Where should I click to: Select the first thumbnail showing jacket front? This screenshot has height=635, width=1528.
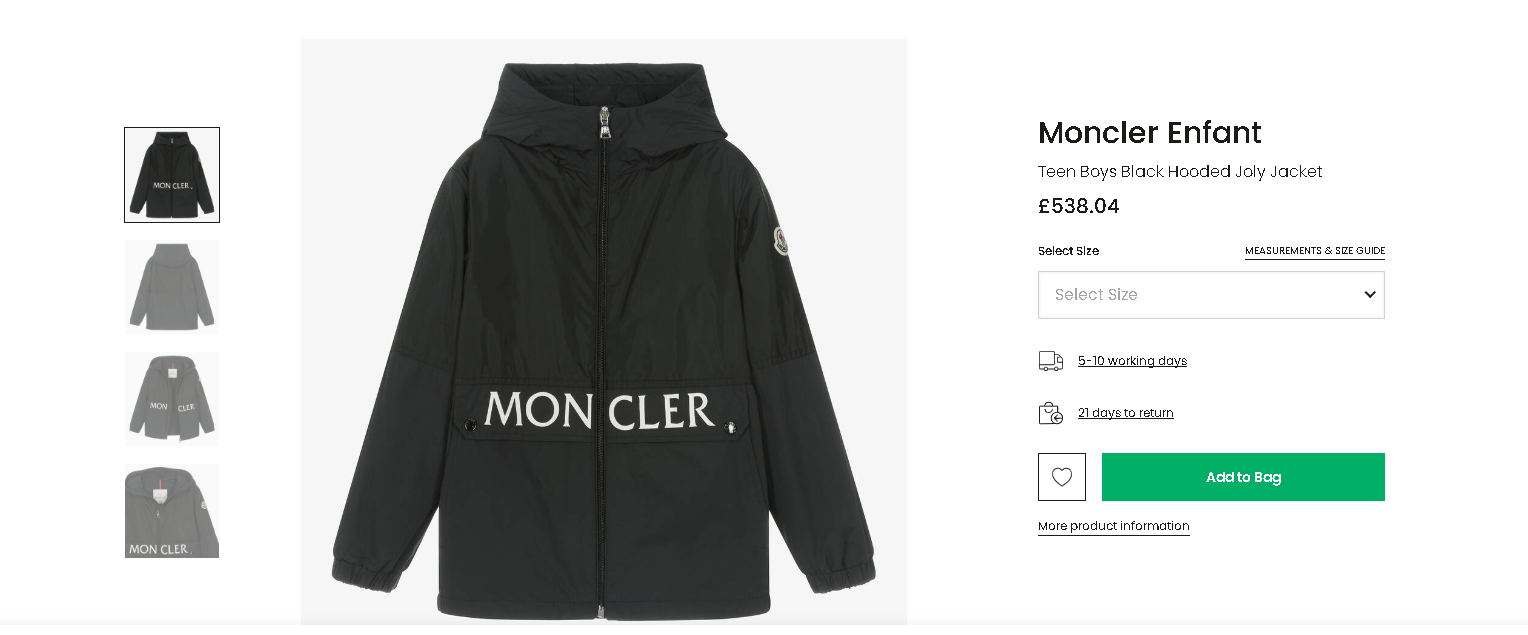coord(172,175)
